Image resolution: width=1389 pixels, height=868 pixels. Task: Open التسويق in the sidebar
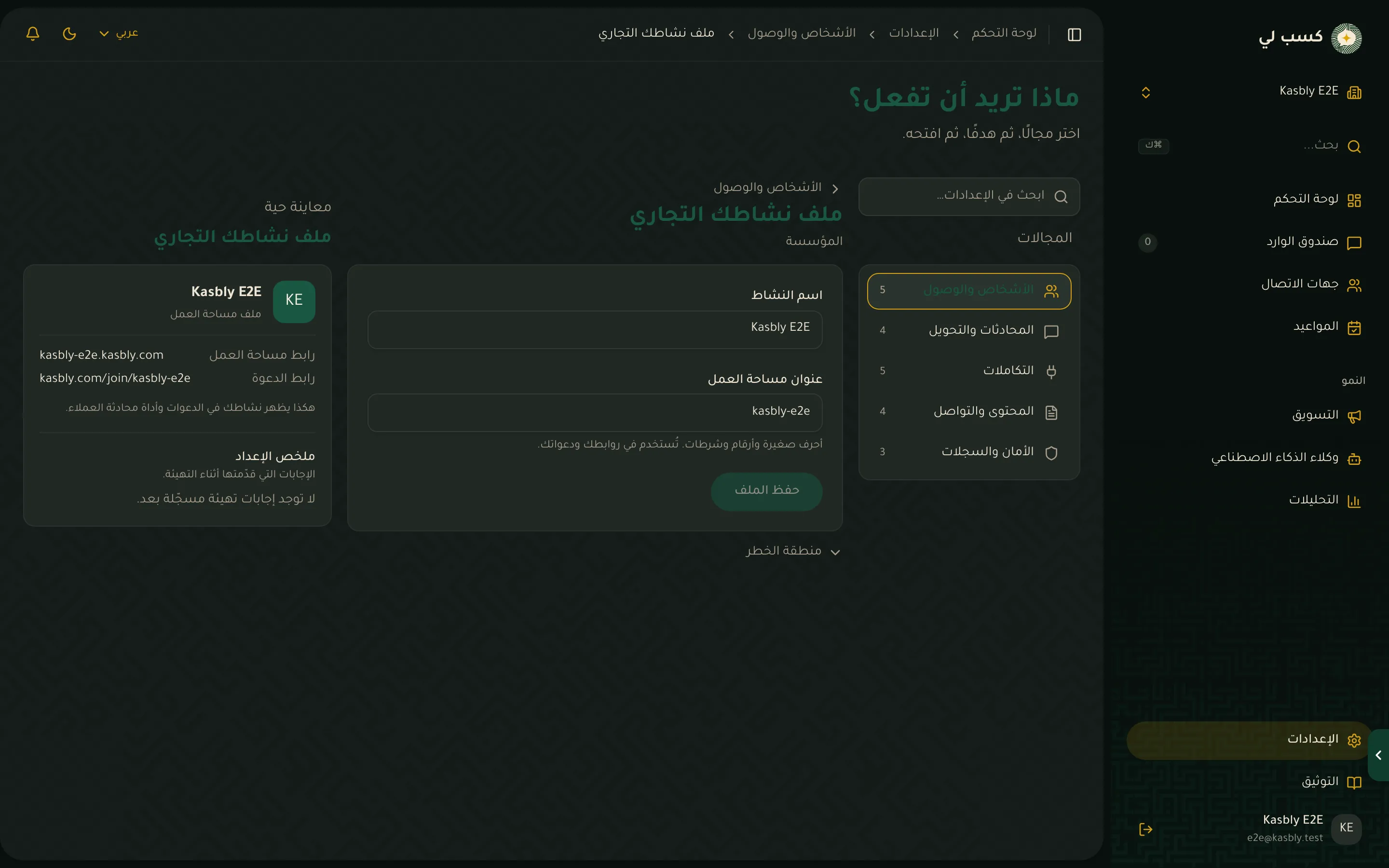point(1251,415)
